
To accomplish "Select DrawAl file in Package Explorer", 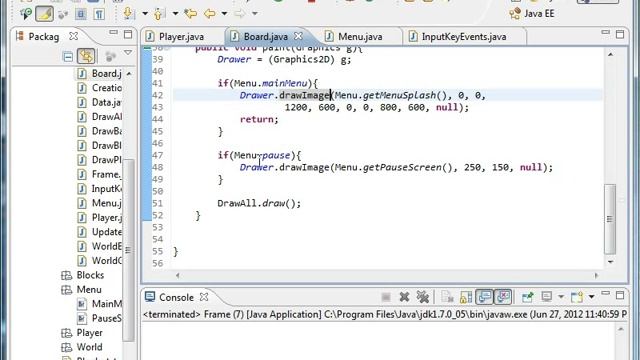I will click(x=100, y=117).
